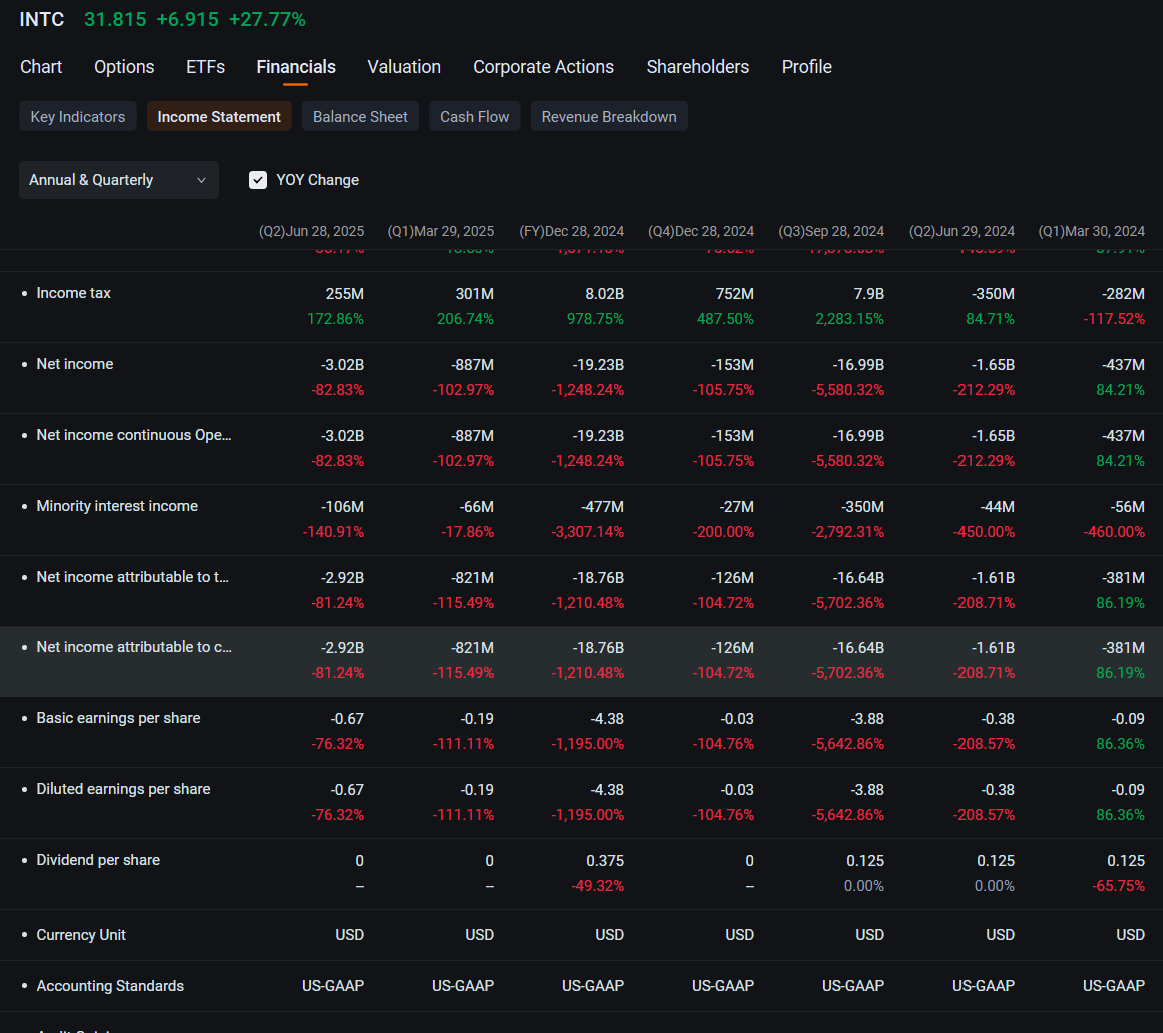
Task: Click the 0.375 Dividend per share value
Action: tap(605, 861)
